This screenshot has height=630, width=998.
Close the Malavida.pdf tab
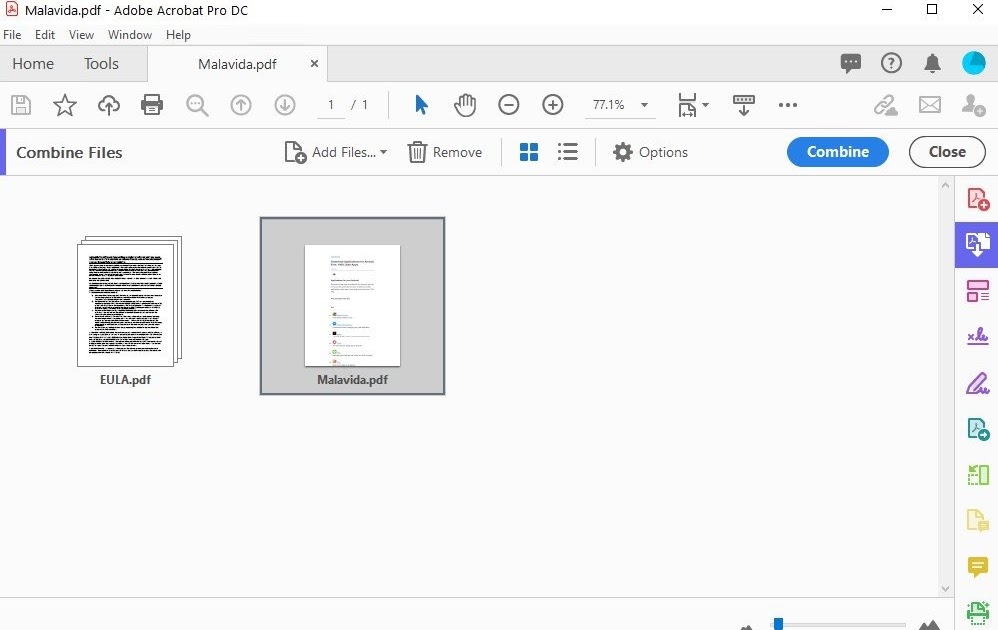(314, 64)
